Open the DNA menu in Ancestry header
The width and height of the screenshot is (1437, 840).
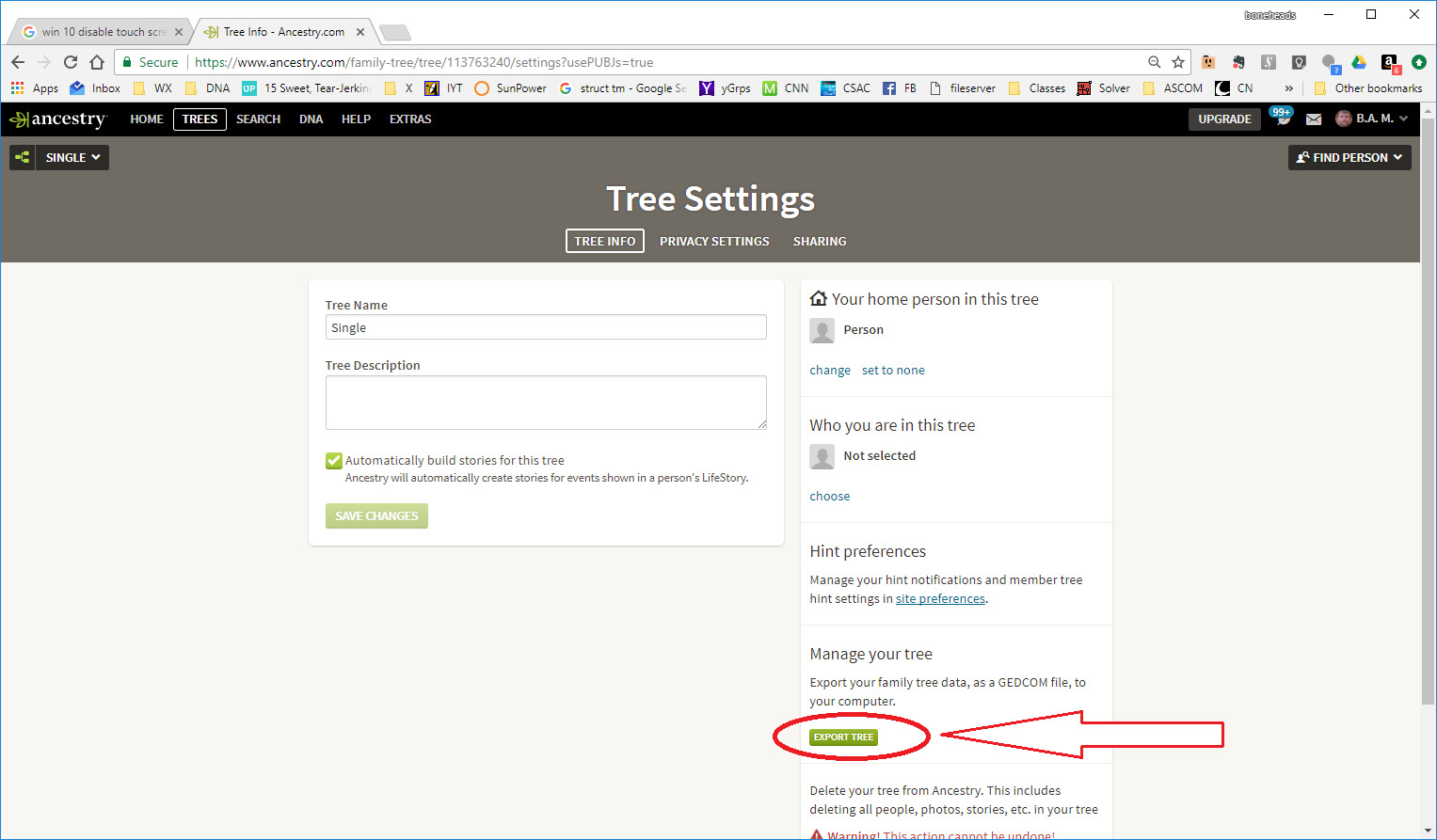311,119
